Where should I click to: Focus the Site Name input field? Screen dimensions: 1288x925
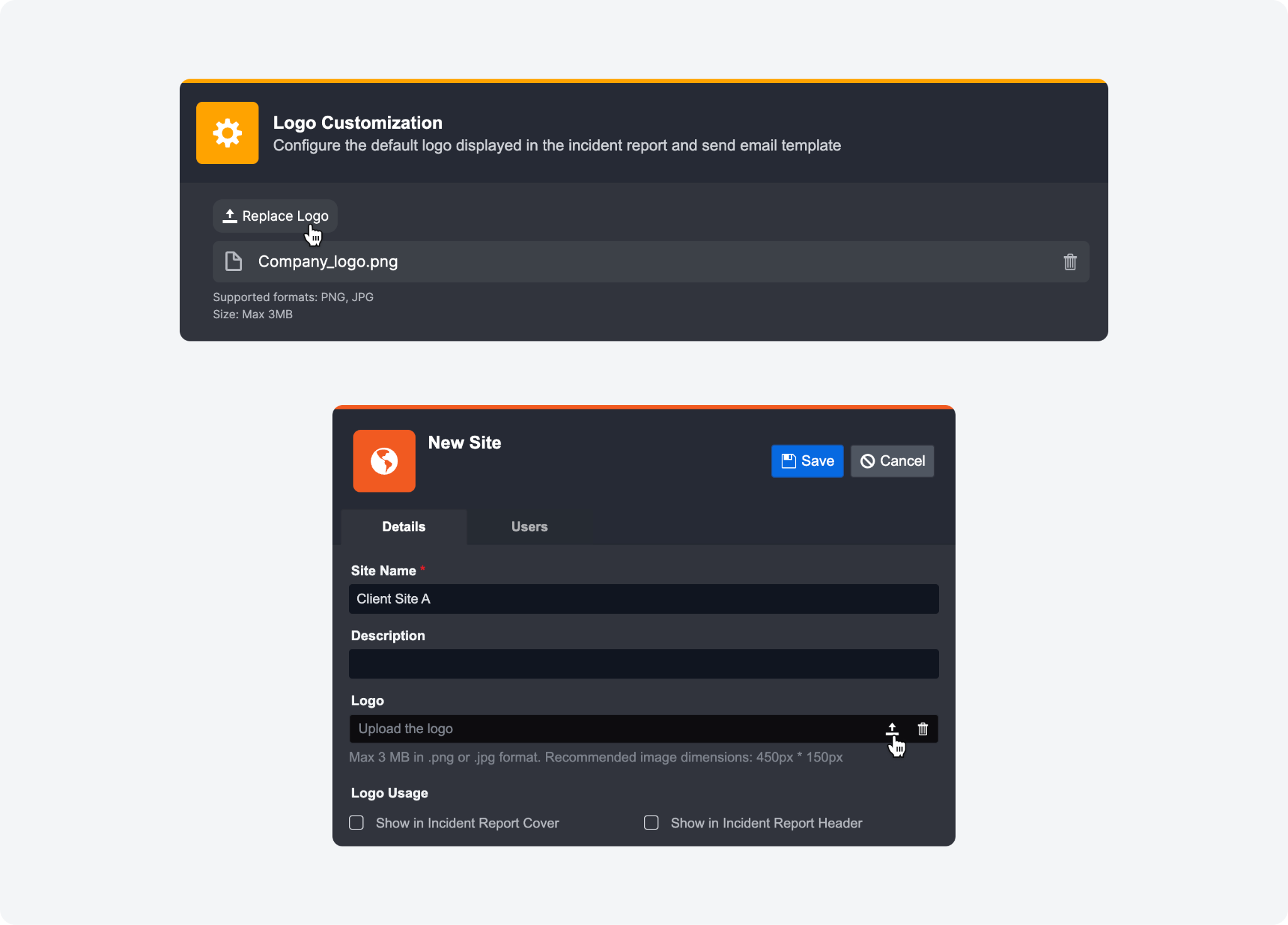[x=643, y=599]
